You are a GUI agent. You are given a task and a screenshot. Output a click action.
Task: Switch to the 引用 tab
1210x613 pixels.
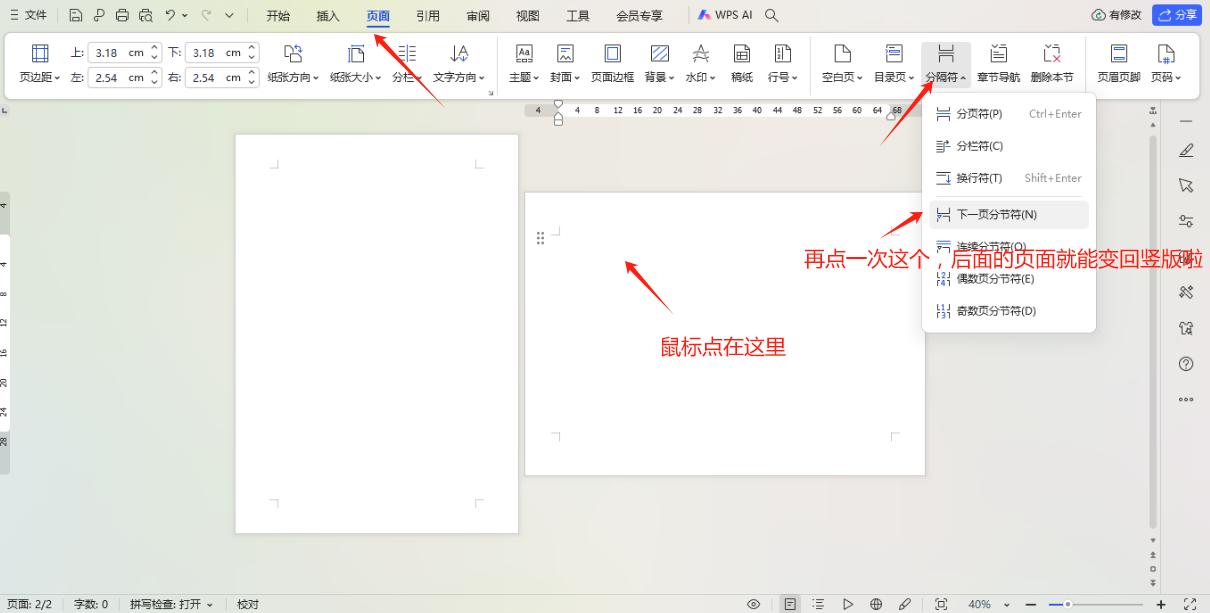428,16
